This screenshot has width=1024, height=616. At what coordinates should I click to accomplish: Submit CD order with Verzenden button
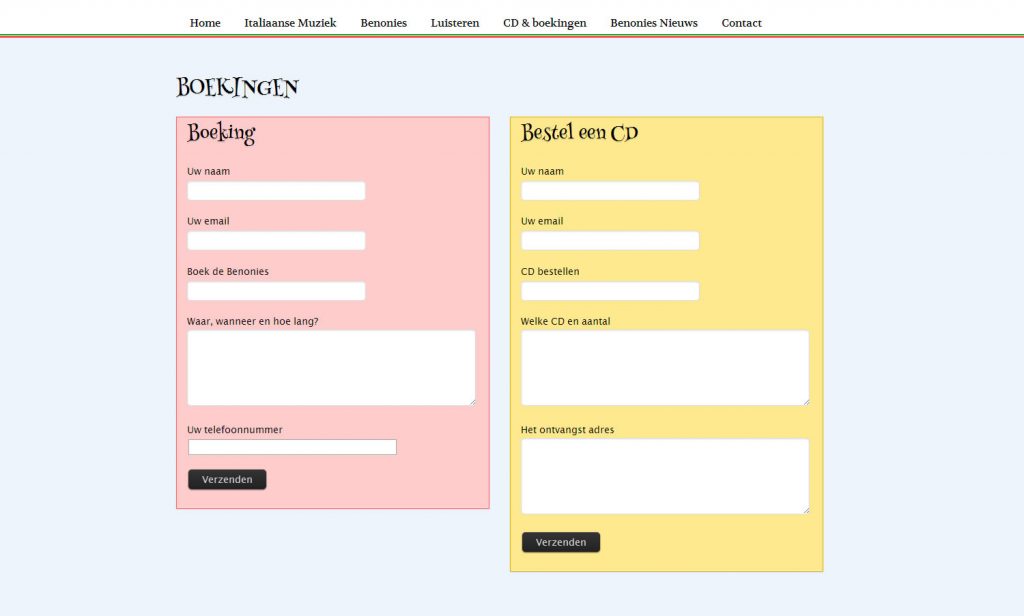coord(561,542)
